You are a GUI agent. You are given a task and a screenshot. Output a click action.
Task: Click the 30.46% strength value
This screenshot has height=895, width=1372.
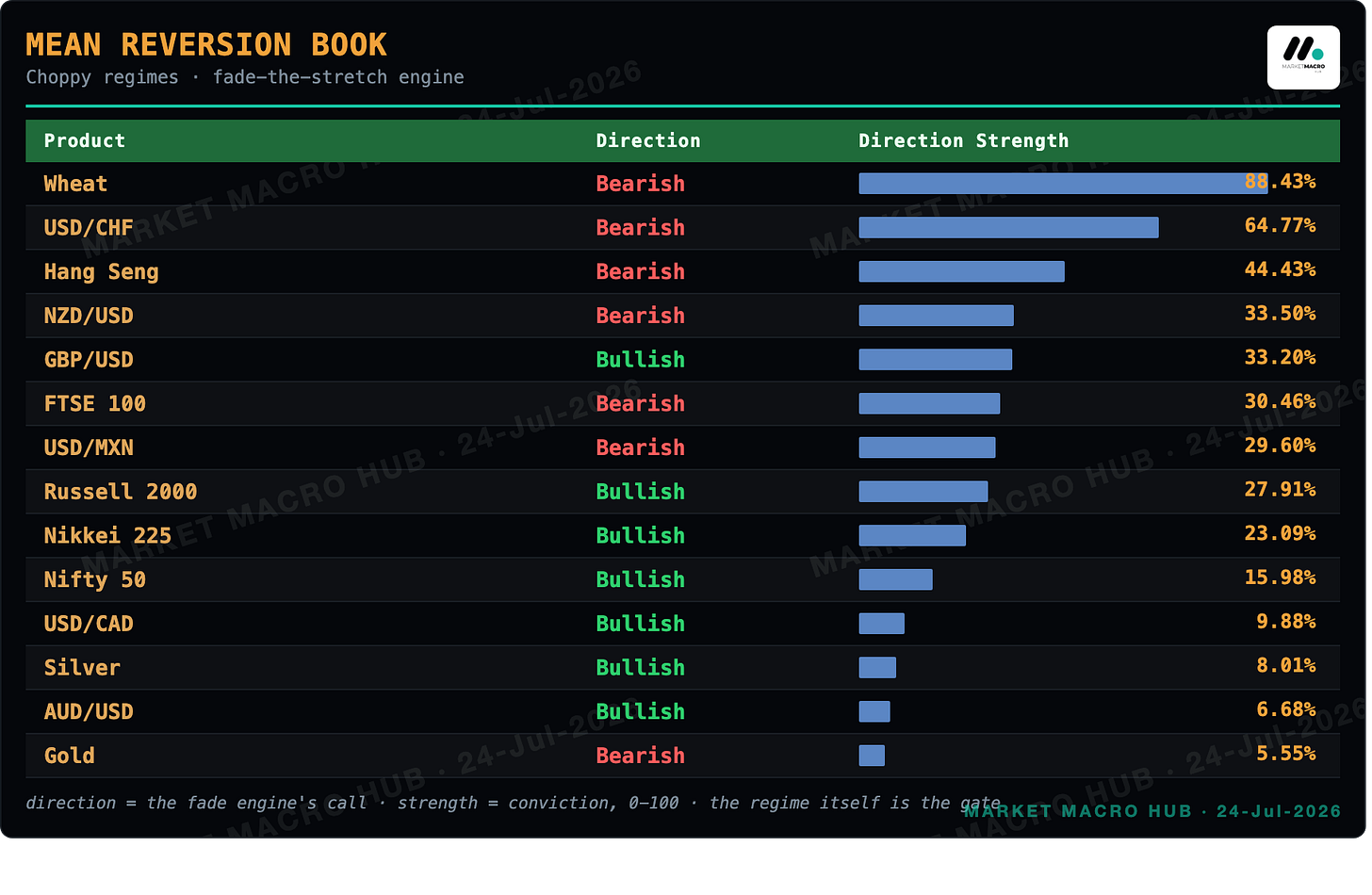[x=1280, y=401]
